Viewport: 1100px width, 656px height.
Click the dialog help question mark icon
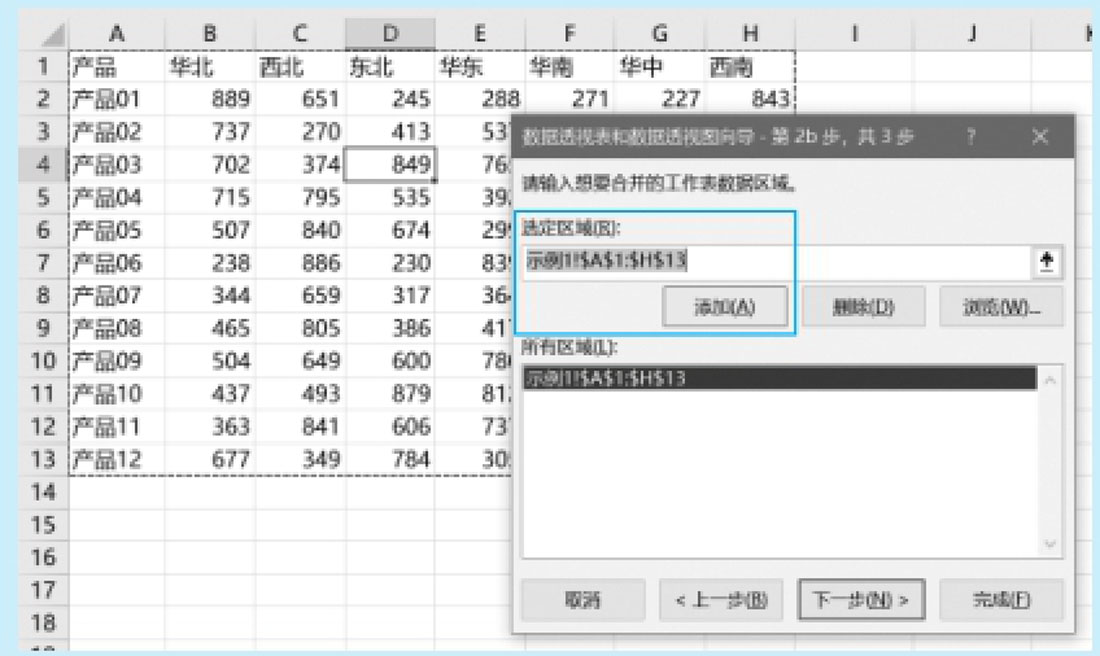[970, 137]
